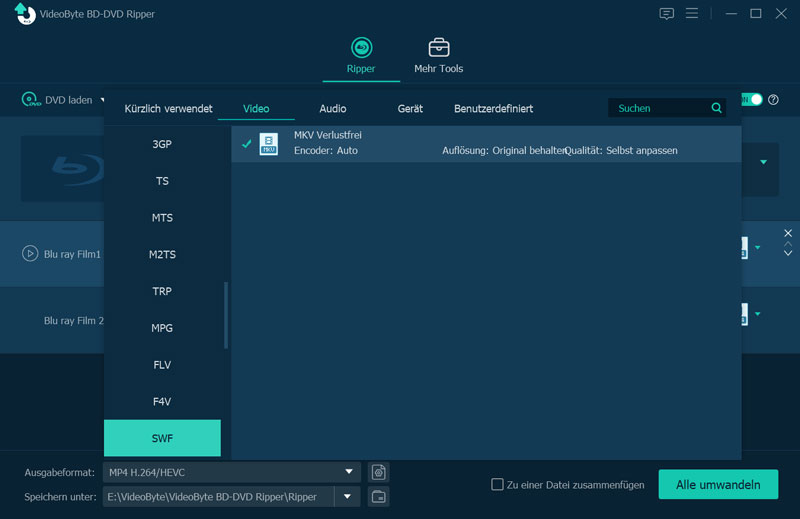Open the help question mark icon

click(773, 100)
